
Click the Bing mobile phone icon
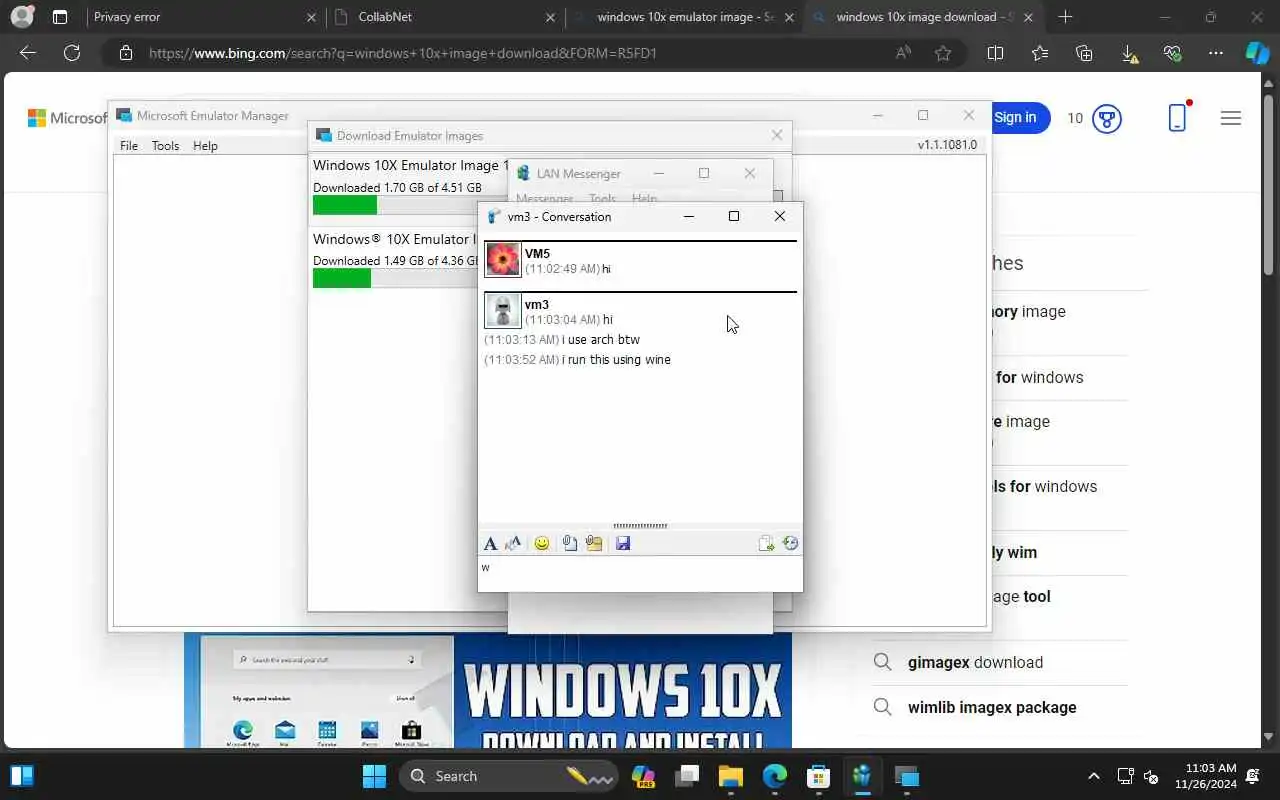(x=1178, y=117)
